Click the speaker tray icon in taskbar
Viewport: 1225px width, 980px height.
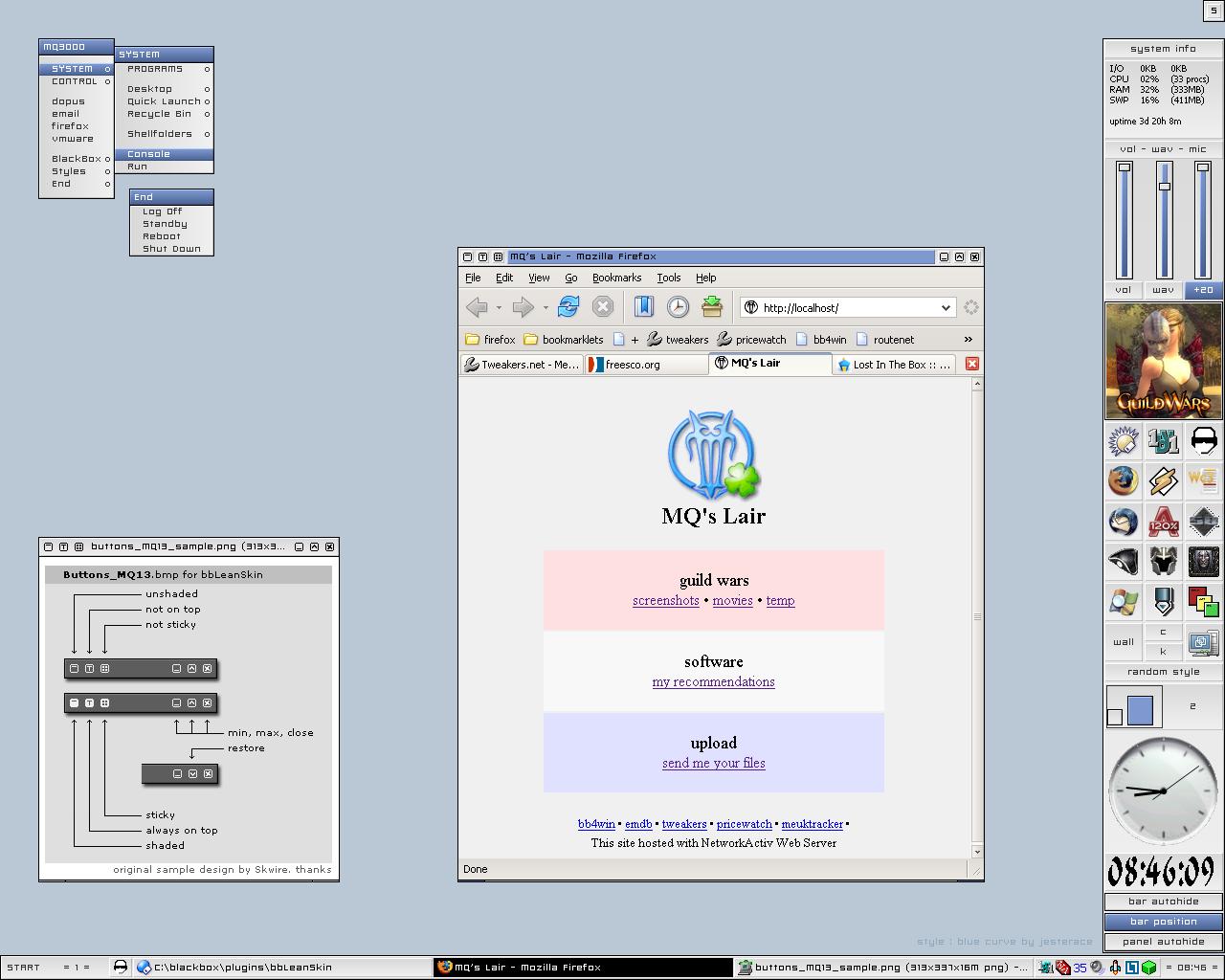pyautogui.click(x=1097, y=967)
